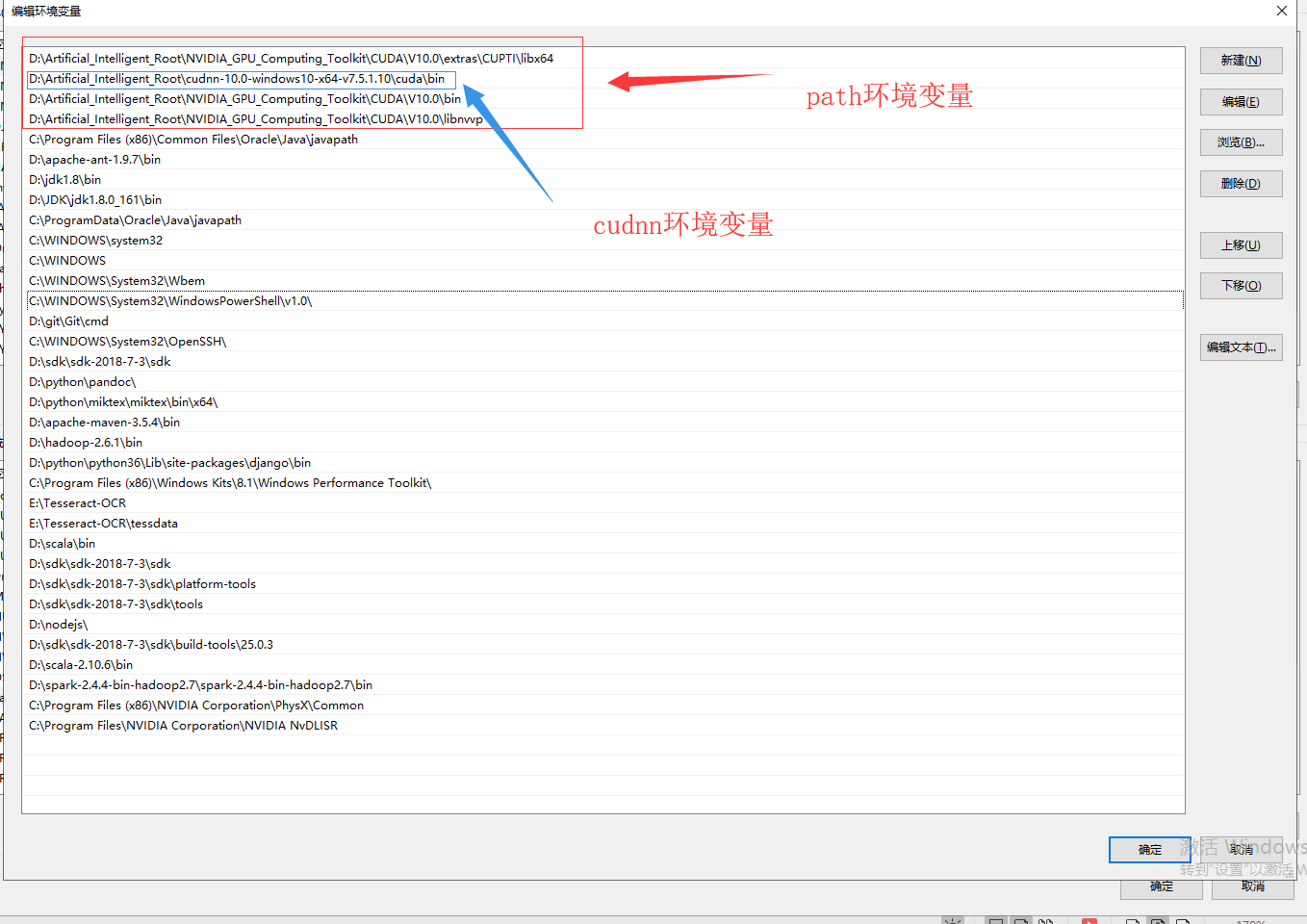This screenshot has width=1307, height=924.
Task: Select the D:\nodejs\ entry
Action: (603, 625)
